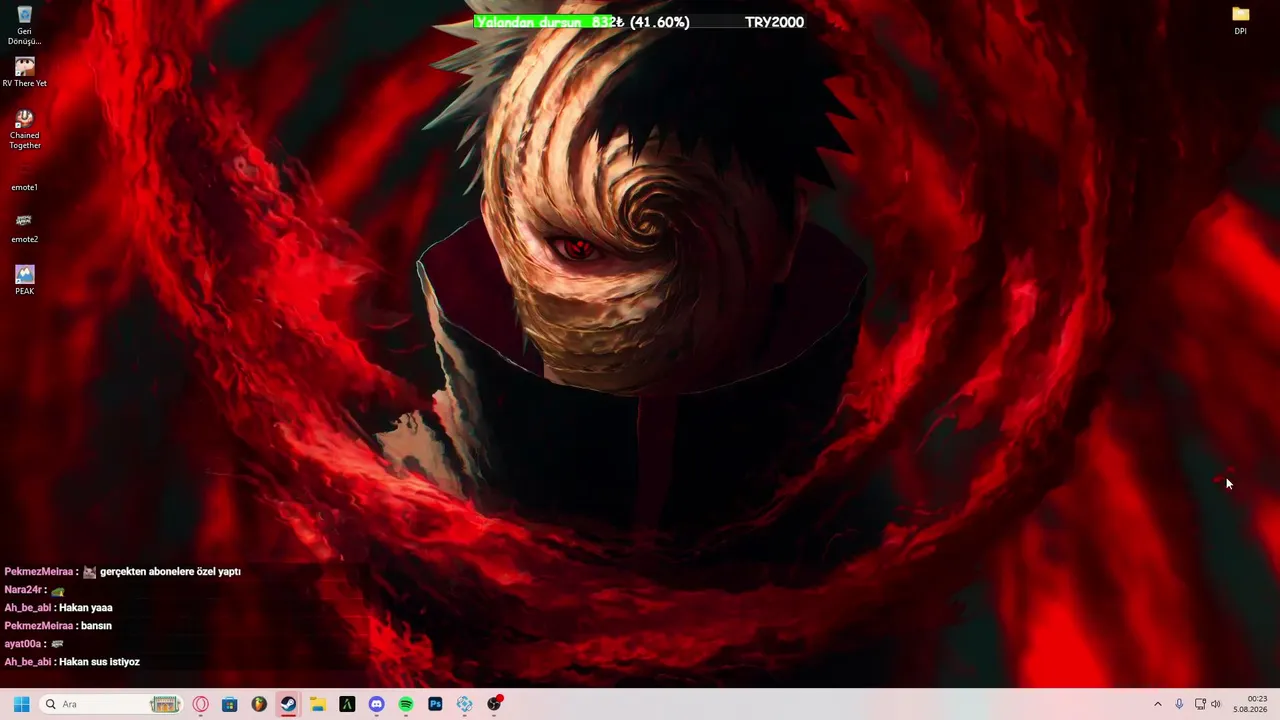Screen dimensions: 1280x720
Task: Select the DPI folder on desktop
Action: 1241,20
